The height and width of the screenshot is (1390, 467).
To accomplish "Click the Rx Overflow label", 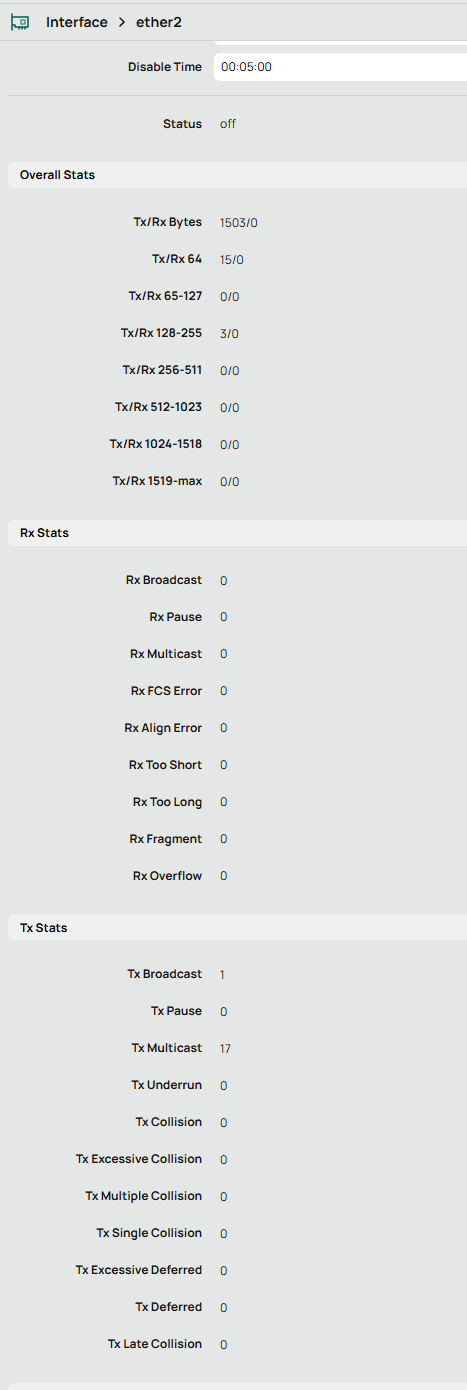I will point(167,876).
